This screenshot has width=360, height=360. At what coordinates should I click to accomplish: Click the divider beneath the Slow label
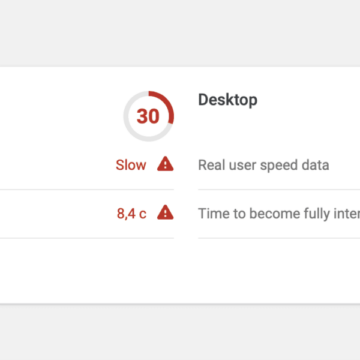[x=87, y=189]
